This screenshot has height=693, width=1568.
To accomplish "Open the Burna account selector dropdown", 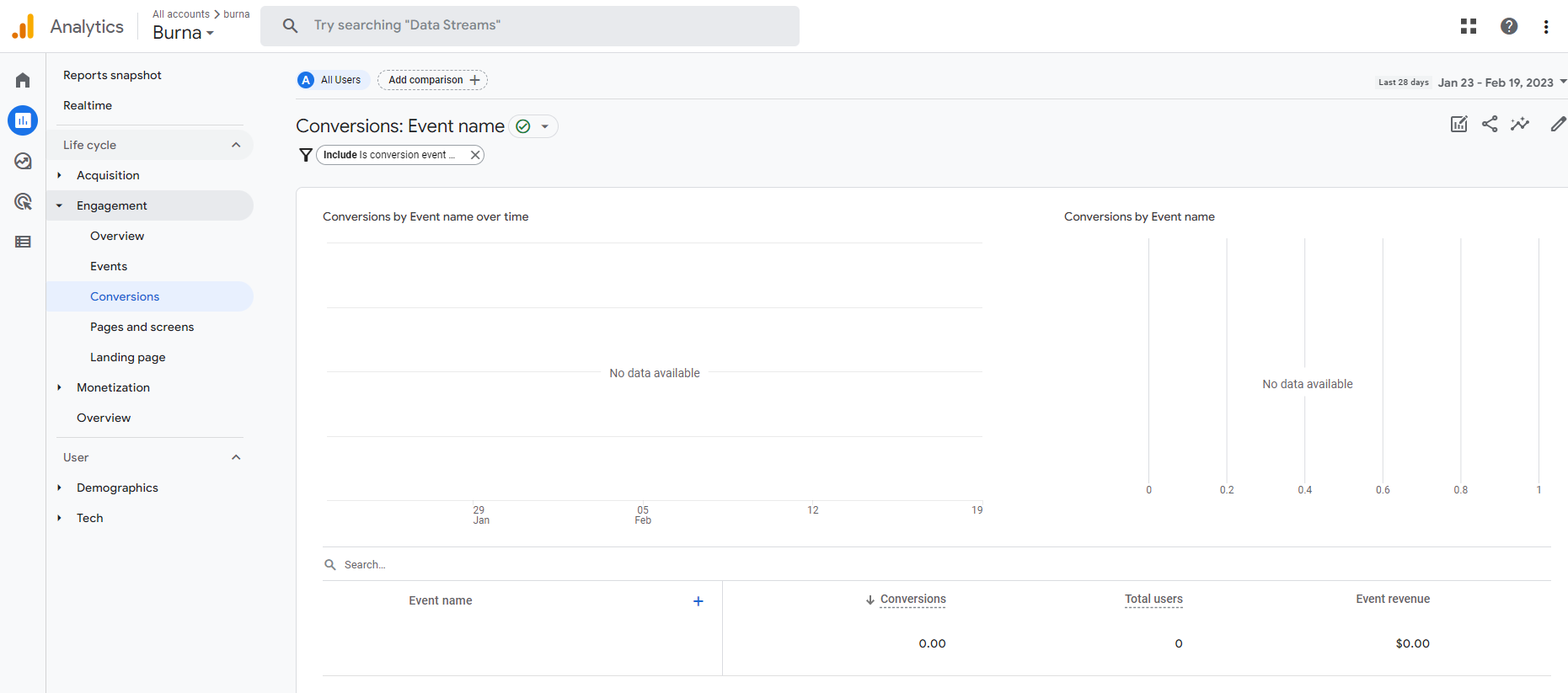I will (x=183, y=33).
